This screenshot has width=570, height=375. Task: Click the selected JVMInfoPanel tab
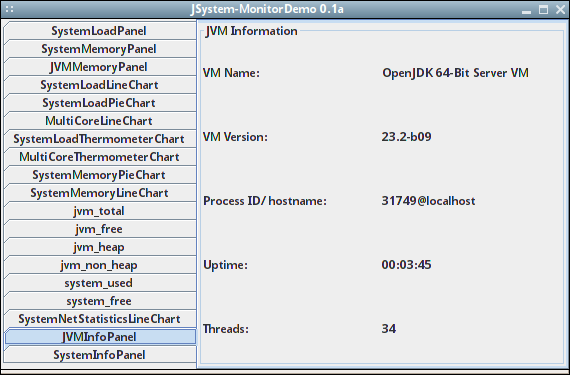(100, 337)
